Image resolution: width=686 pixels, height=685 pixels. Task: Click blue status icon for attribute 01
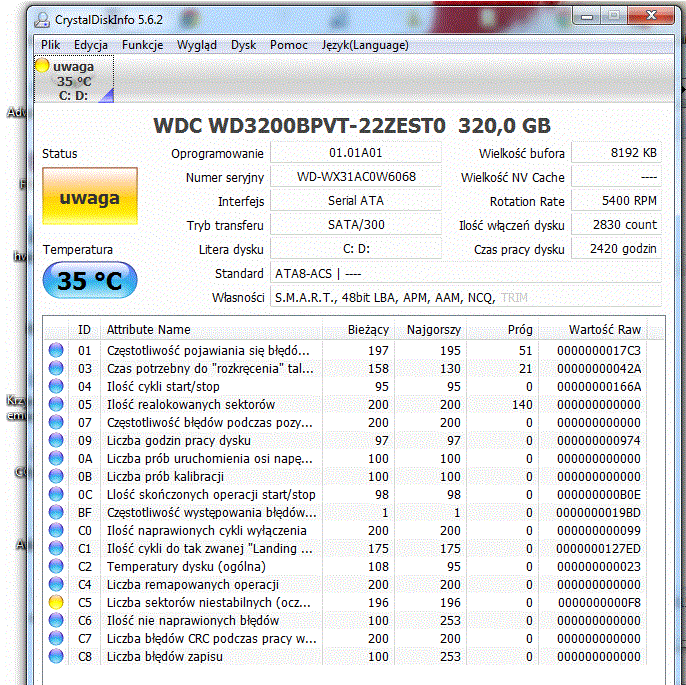[56, 350]
